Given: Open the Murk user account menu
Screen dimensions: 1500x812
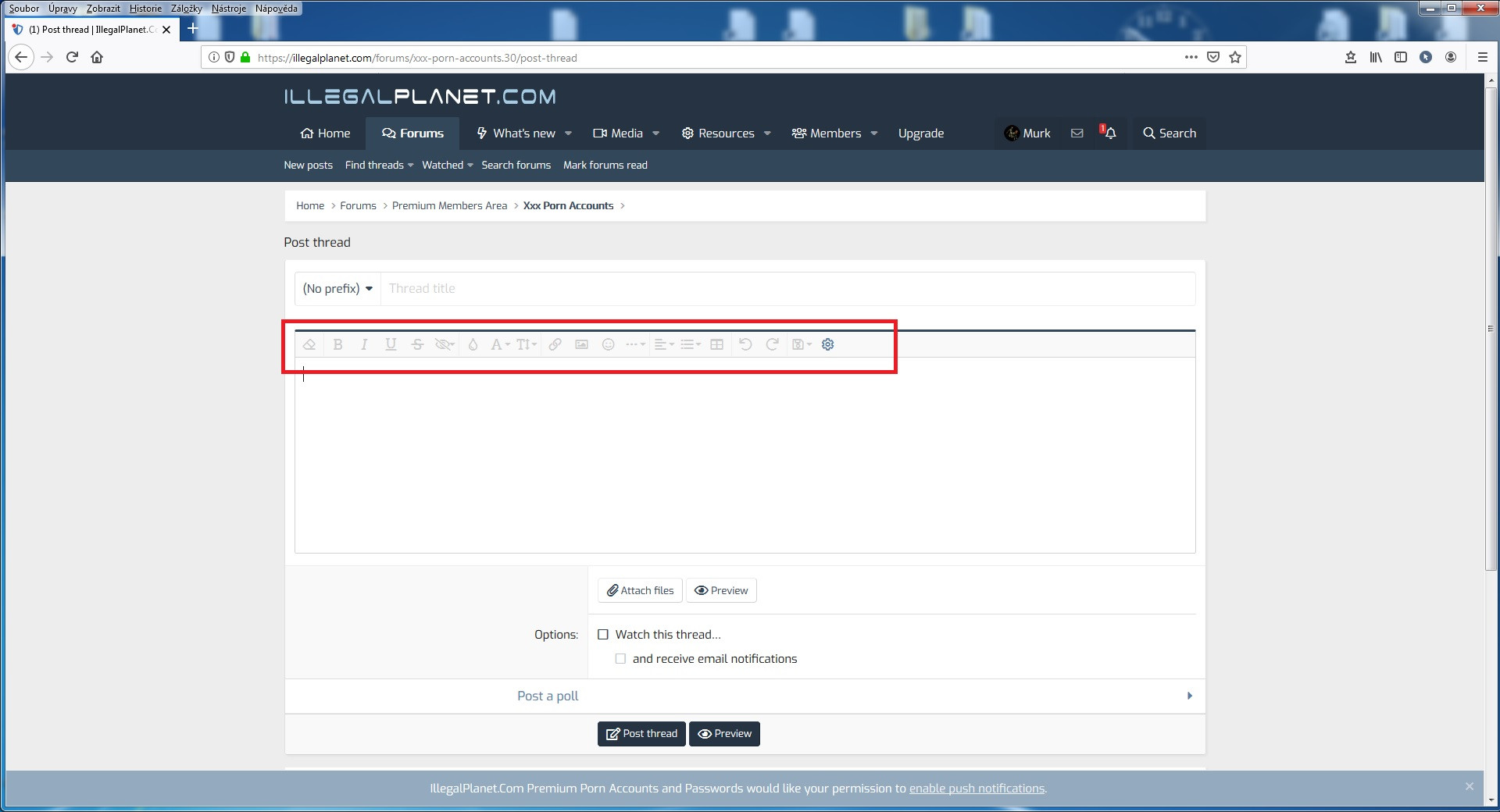Looking at the screenshot, I should pos(1027,134).
